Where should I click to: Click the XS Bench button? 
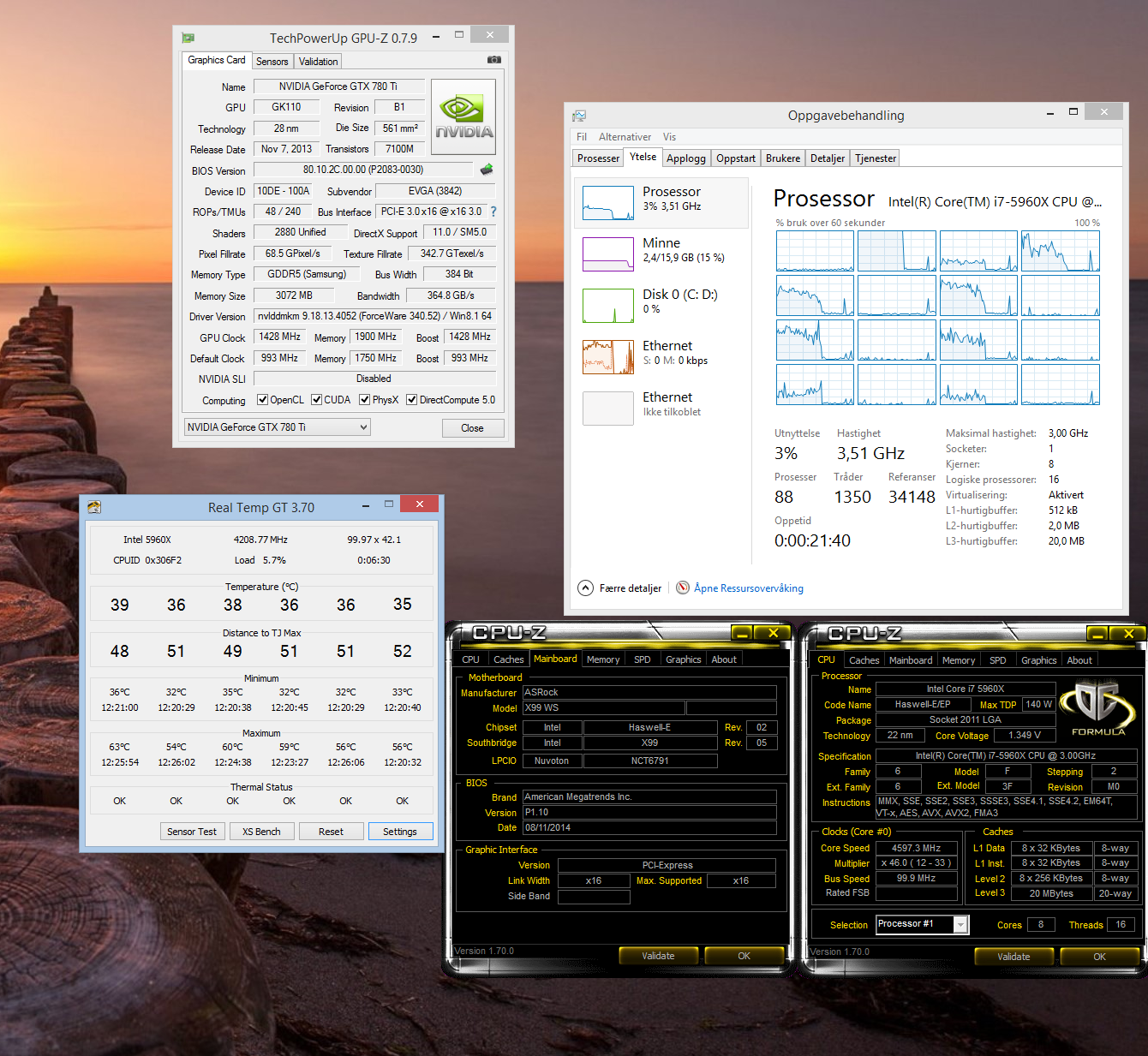point(261,832)
